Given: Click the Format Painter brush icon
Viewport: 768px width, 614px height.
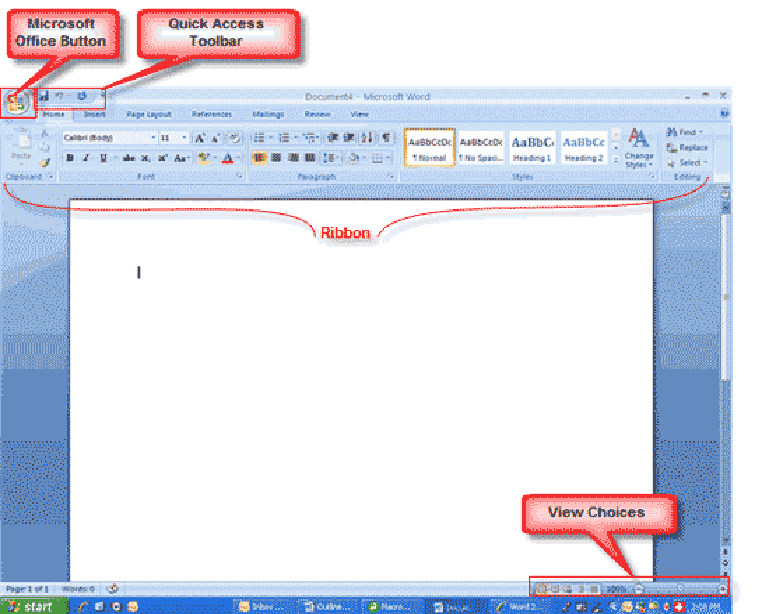Looking at the screenshot, I should [x=44, y=163].
